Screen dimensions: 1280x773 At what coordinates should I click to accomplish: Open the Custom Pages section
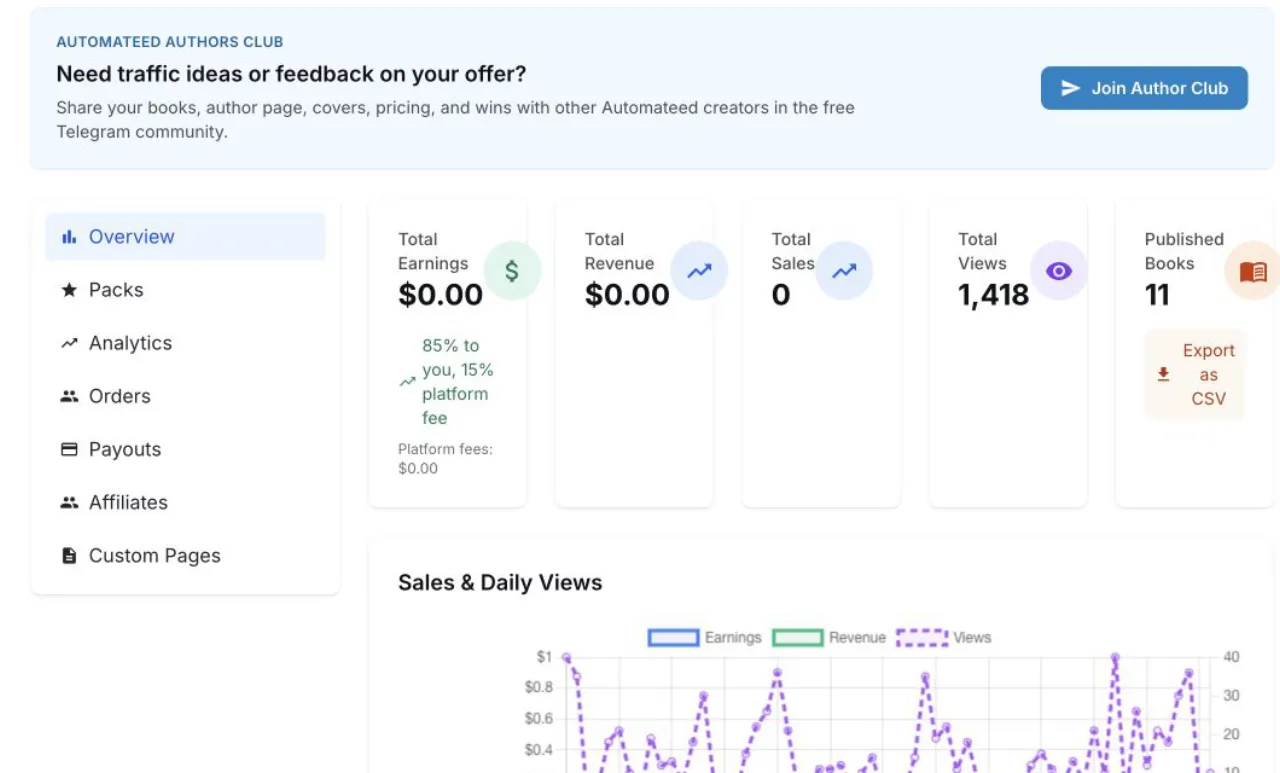[x=185, y=555]
